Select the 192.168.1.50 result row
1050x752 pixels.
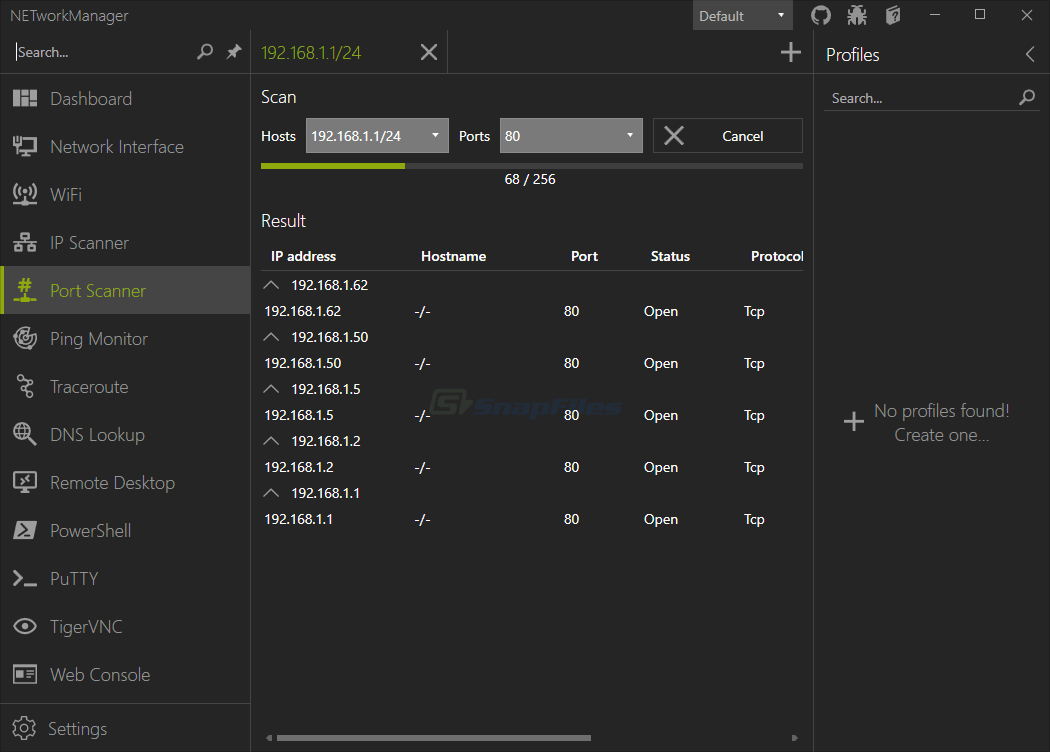[532, 363]
